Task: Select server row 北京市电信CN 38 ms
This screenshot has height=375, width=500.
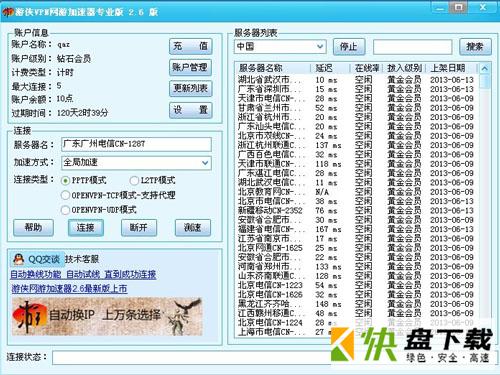Action: (356, 201)
